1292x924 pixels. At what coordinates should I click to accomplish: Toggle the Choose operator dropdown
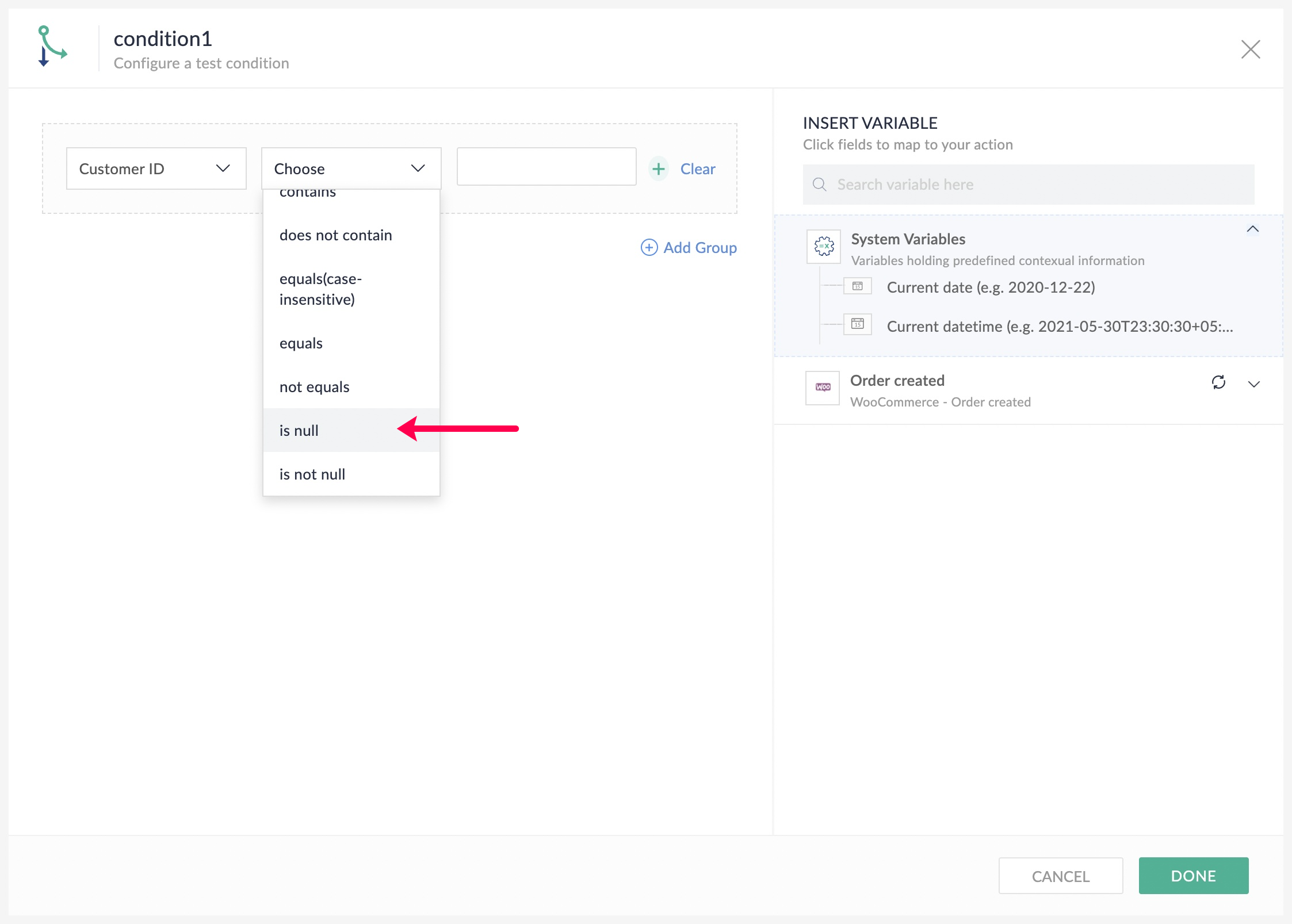point(351,169)
